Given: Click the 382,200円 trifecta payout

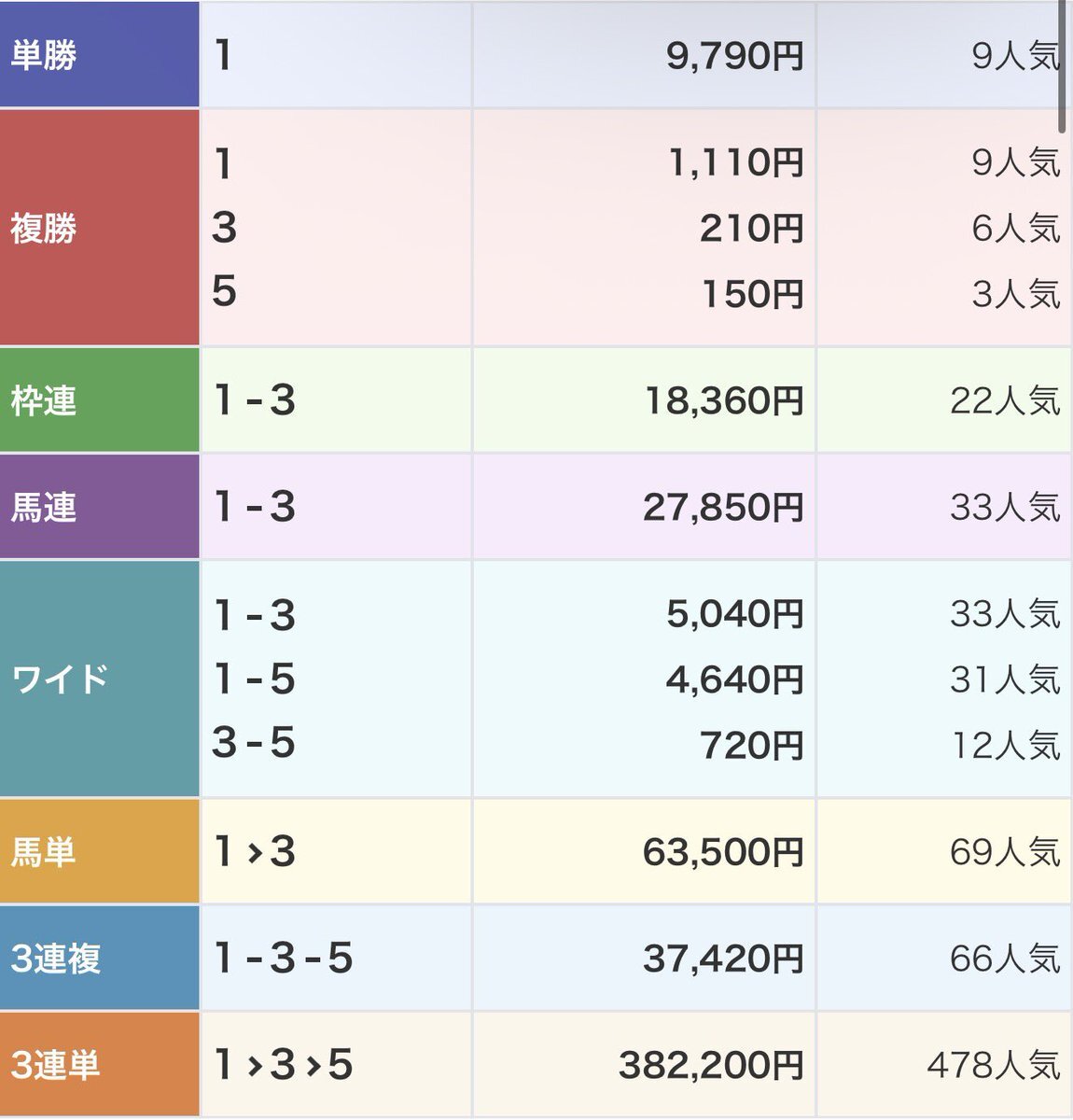Looking at the screenshot, I should point(710,1065).
